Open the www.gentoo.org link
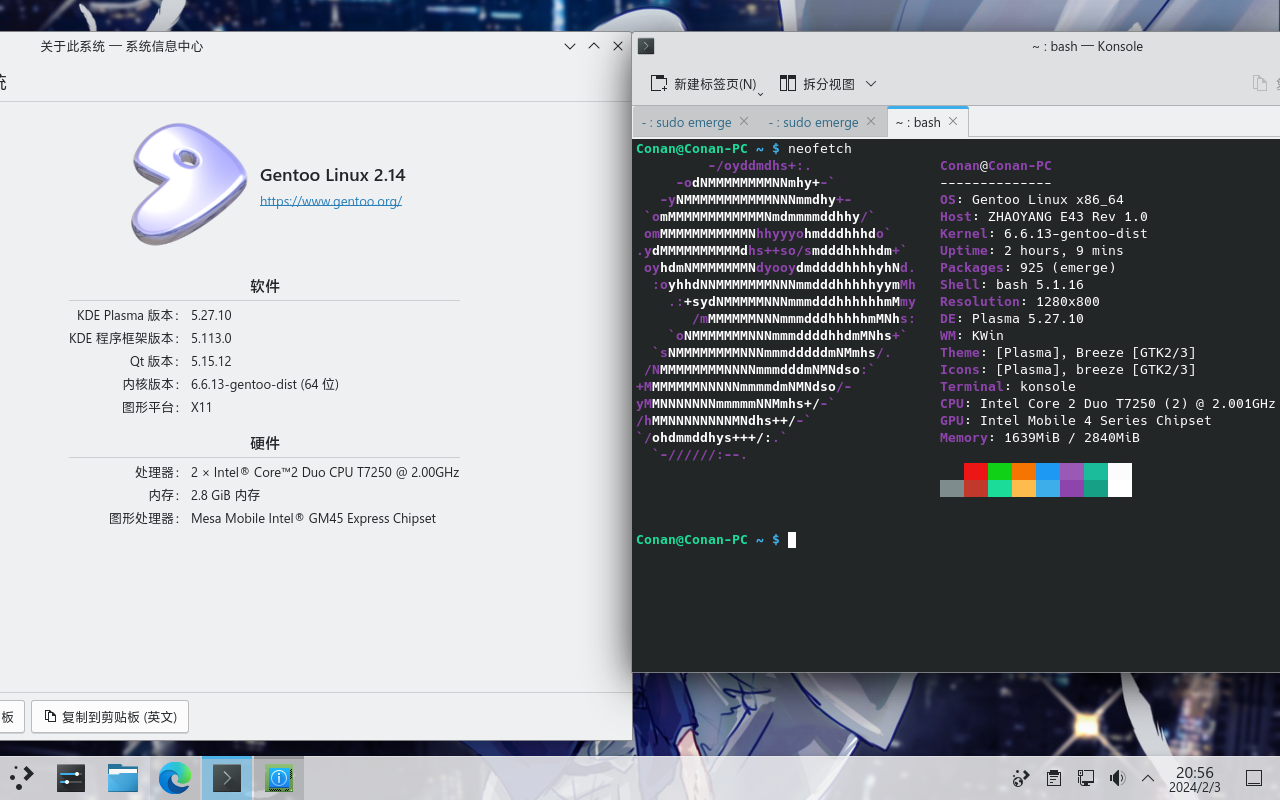The width and height of the screenshot is (1280, 800). pyautogui.click(x=331, y=201)
